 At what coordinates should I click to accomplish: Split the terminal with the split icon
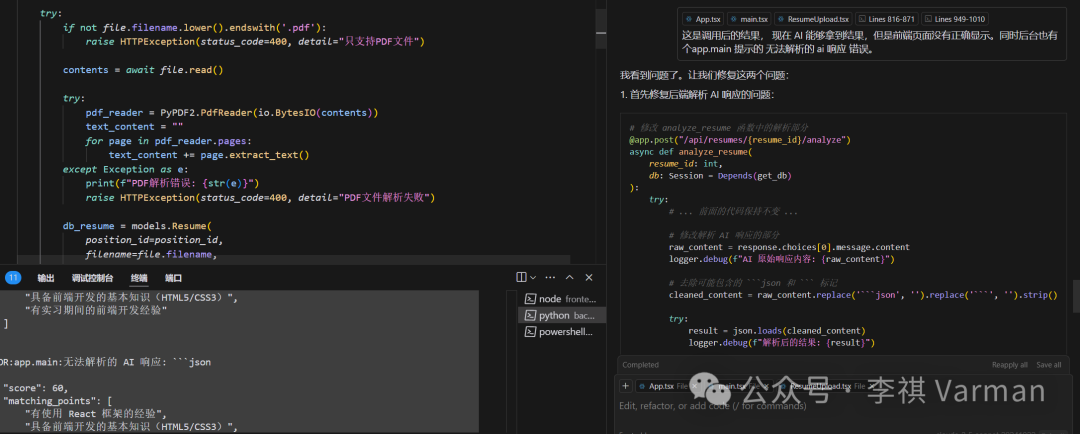click(521, 277)
